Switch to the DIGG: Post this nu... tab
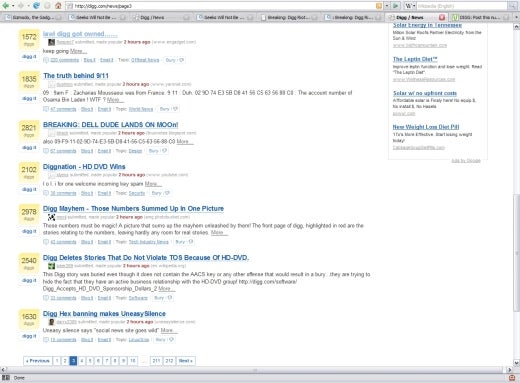The image size is (520, 383). [x=479, y=17]
